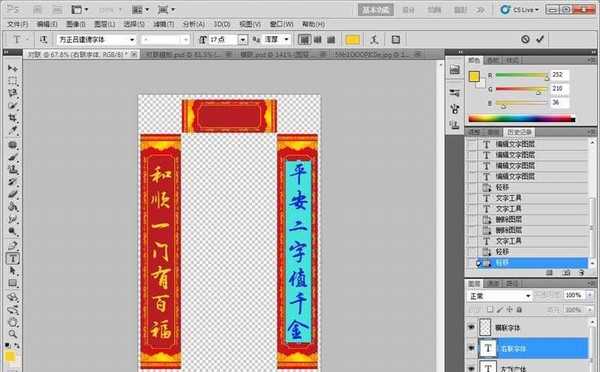
Task: Open the Mini Bridge docked panel icon
Action: click(455, 70)
